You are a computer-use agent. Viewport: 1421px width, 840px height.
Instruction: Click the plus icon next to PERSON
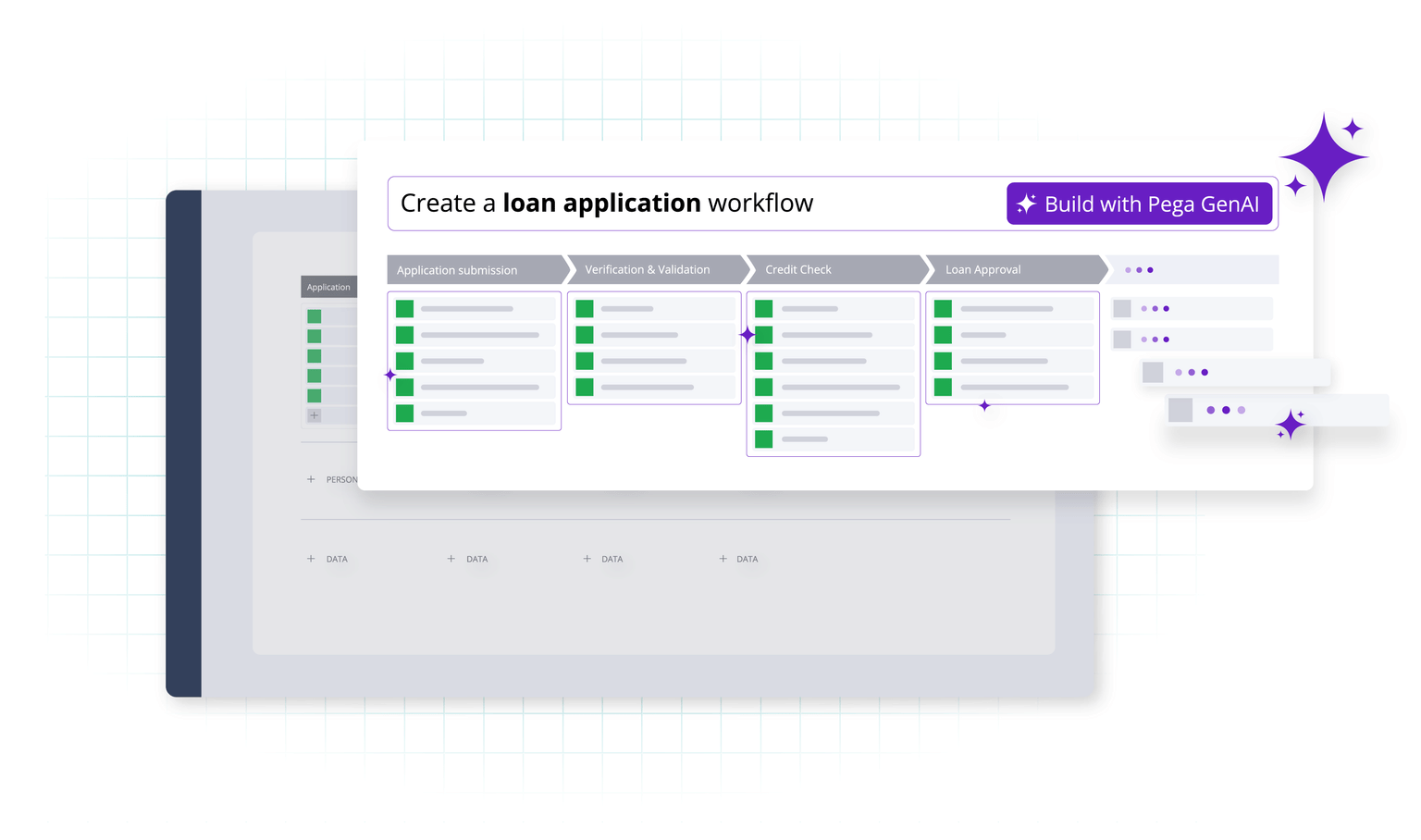tap(311, 479)
